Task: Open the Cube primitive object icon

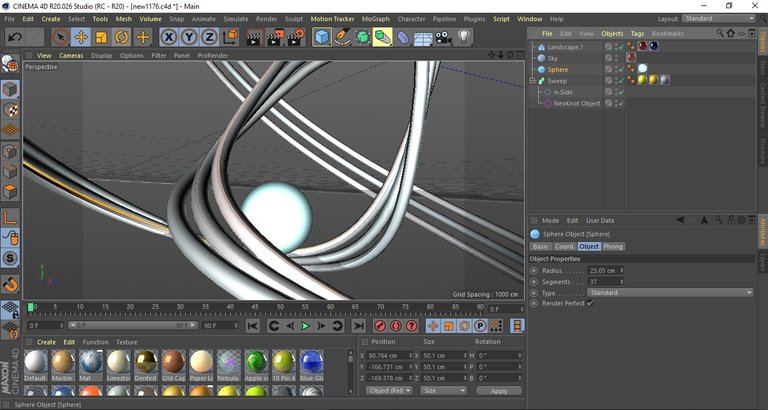Action: (x=322, y=37)
